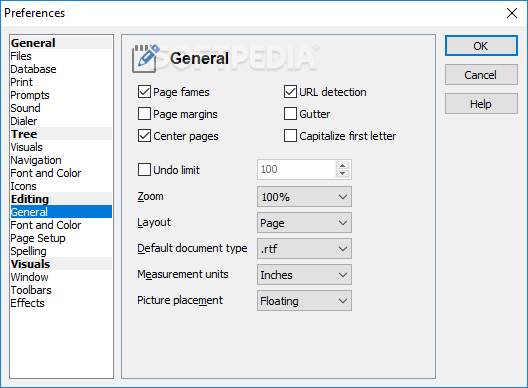Open Default document type dropdown

coord(304,249)
